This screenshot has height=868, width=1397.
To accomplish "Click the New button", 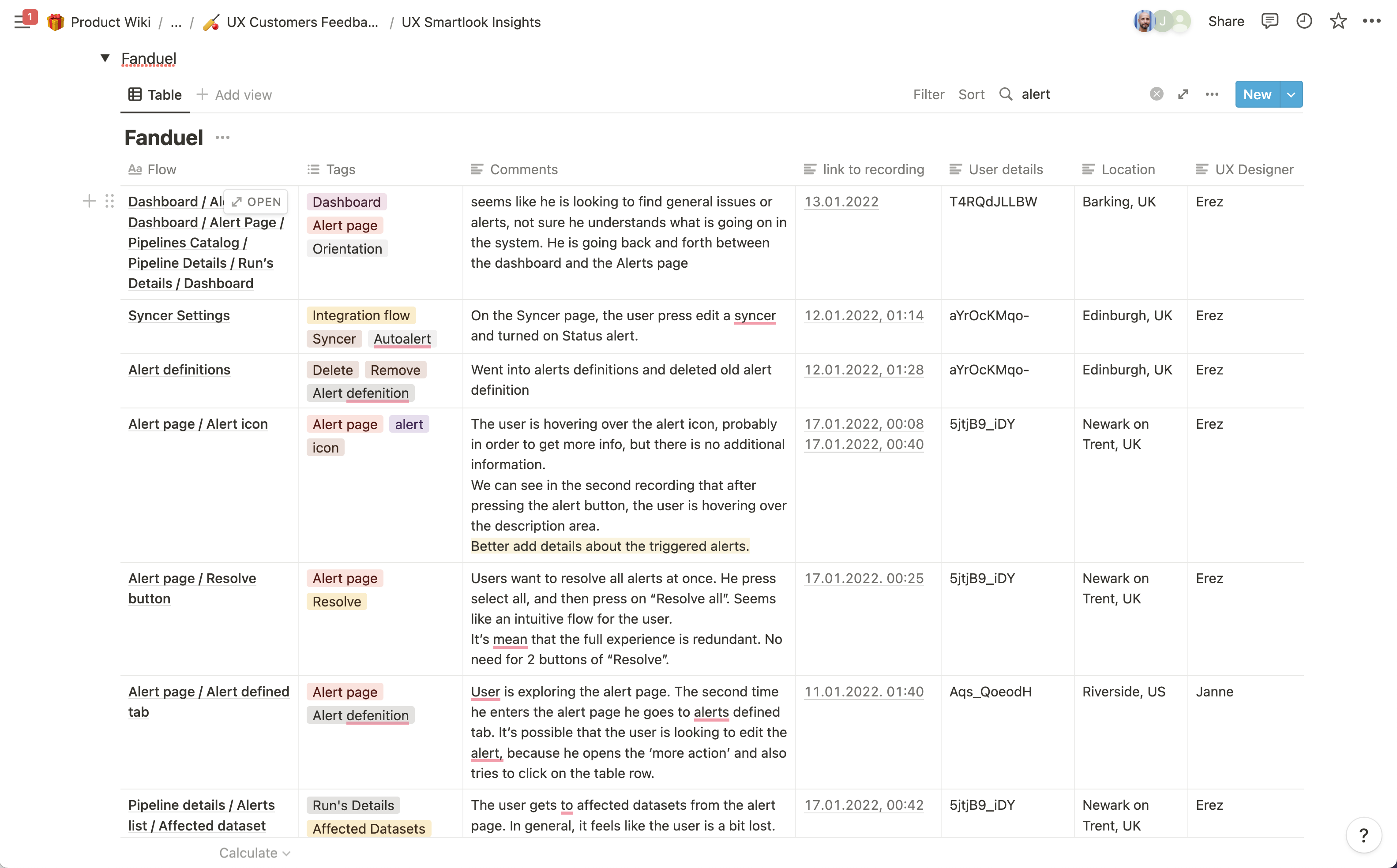I will pyautogui.click(x=1258, y=95).
